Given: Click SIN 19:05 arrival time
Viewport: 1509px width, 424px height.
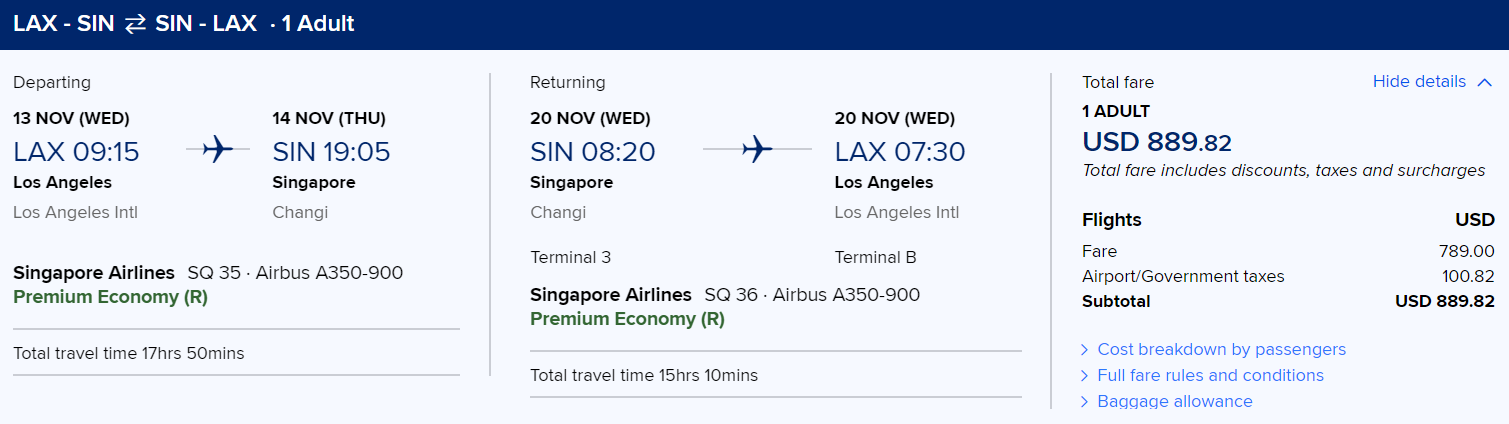Looking at the screenshot, I should coord(331,152).
